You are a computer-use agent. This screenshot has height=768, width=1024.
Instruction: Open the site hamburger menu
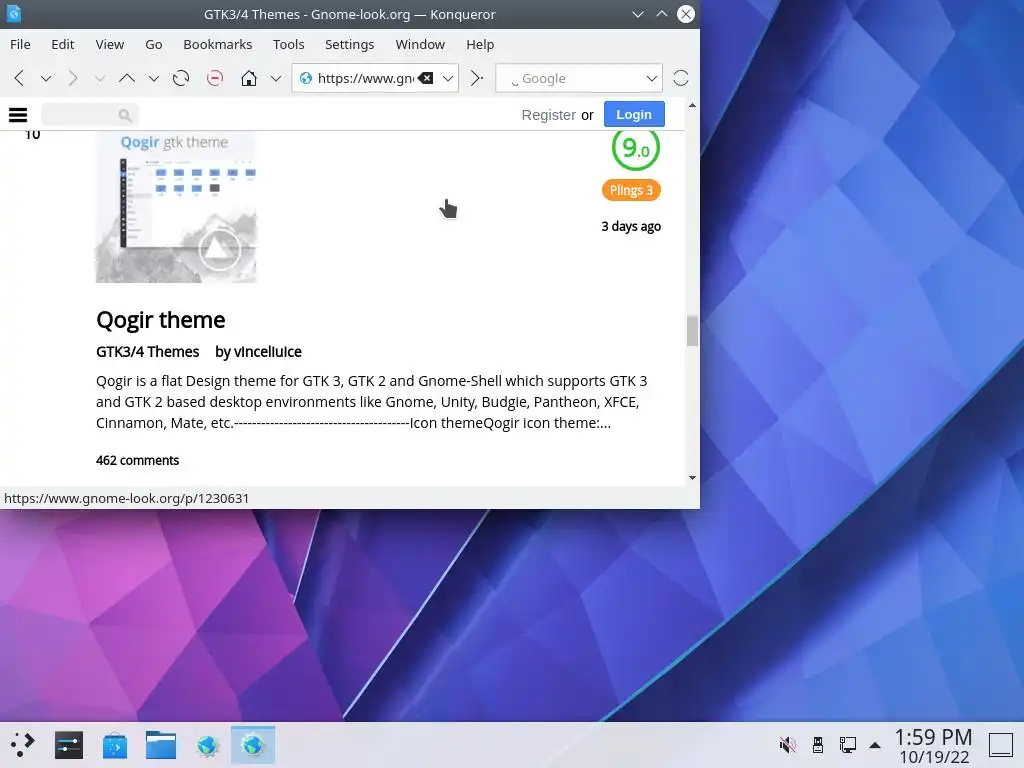click(18, 115)
